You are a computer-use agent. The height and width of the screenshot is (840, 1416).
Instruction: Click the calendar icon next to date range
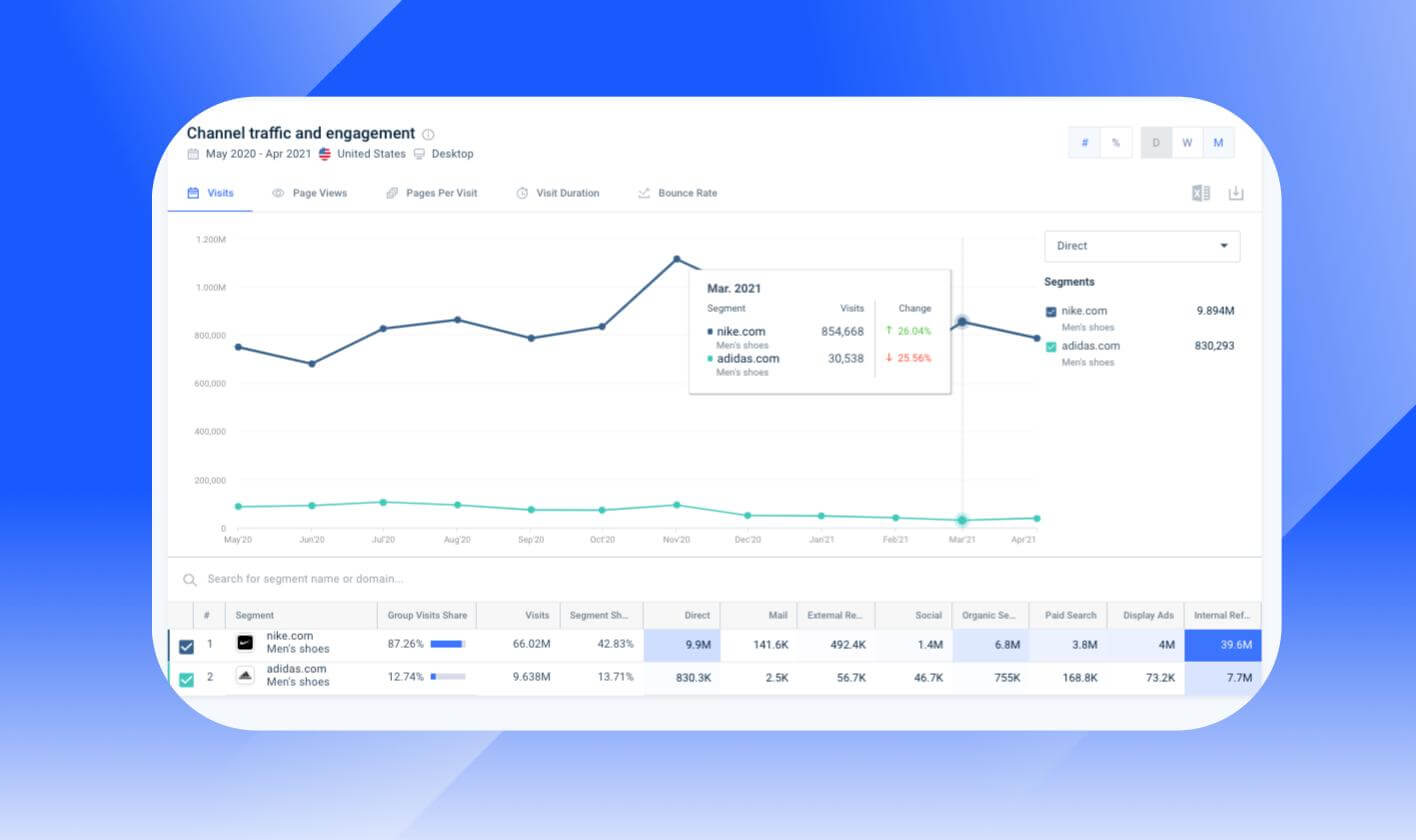coord(192,154)
